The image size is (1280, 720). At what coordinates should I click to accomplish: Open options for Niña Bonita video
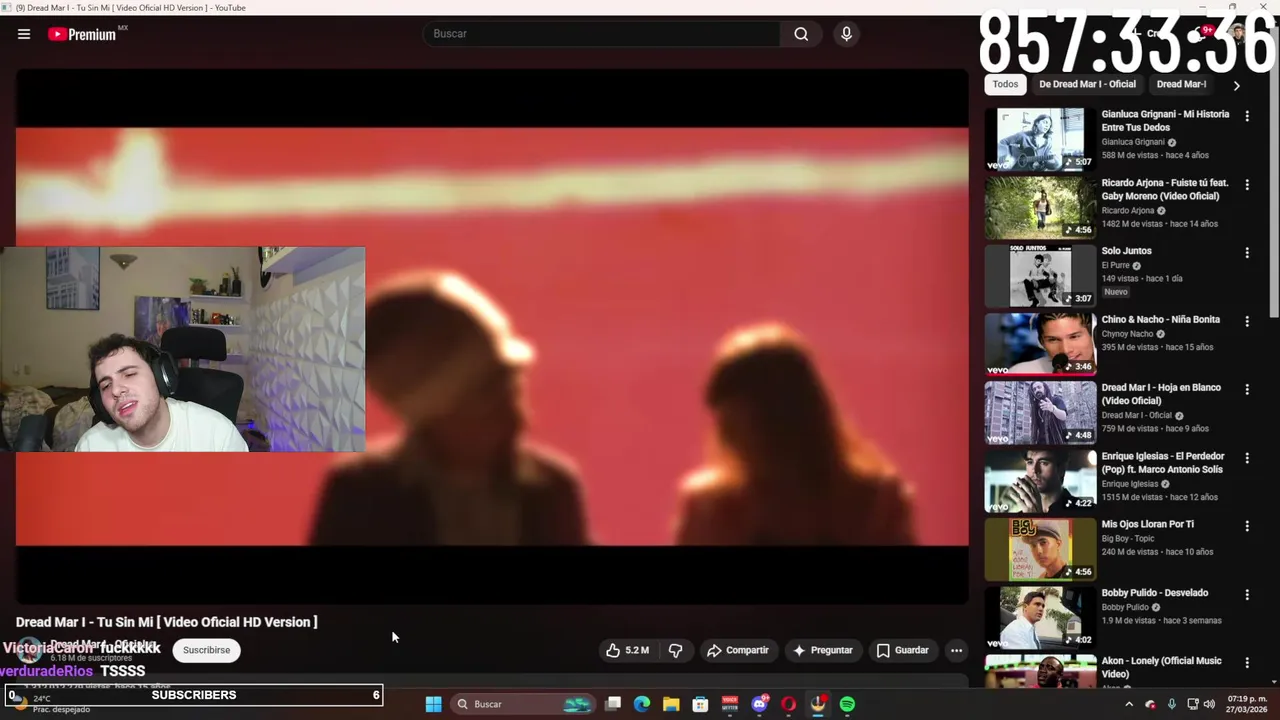click(1246, 321)
